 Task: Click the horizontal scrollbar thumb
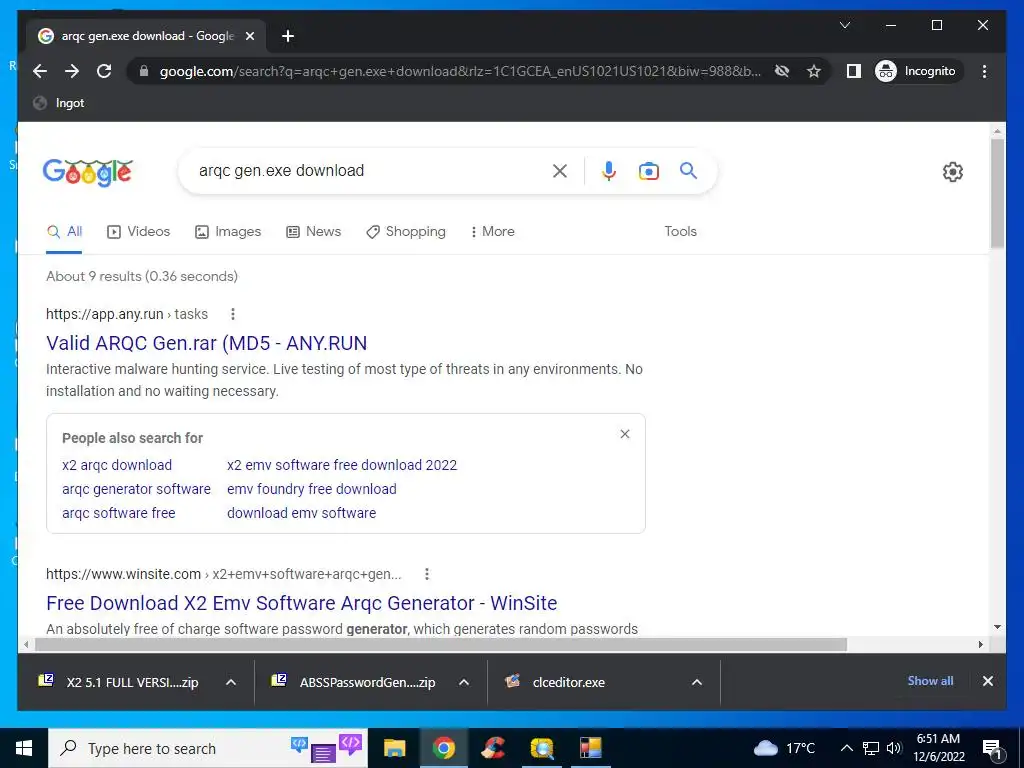441,645
